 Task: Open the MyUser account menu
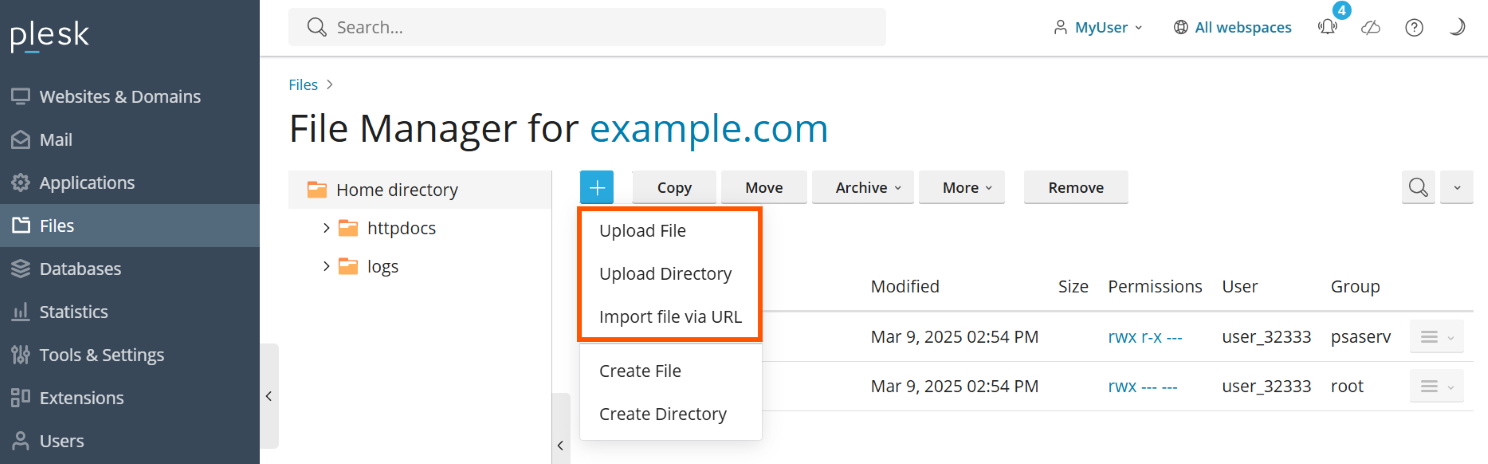[x=1098, y=28]
